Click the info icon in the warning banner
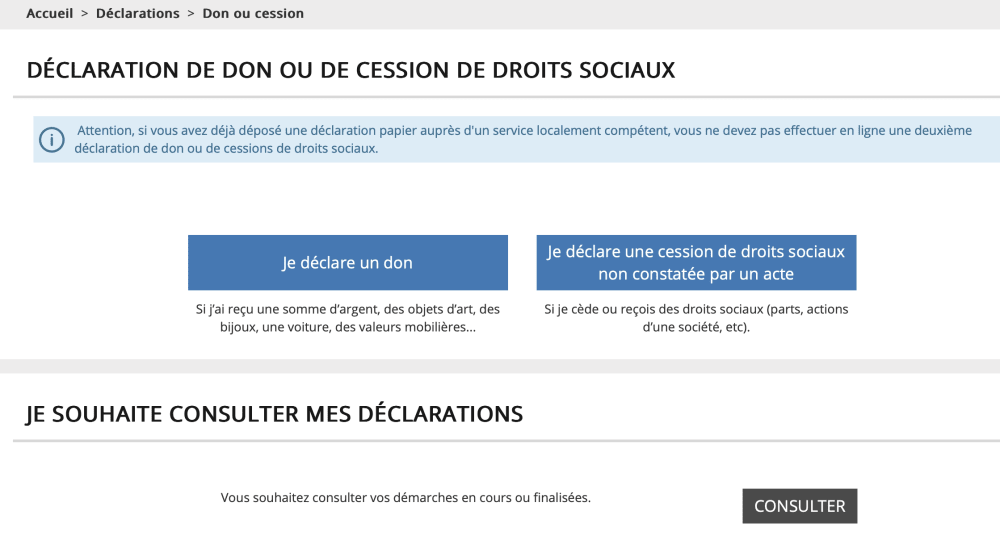The width and height of the screenshot is (1000, 536). [52, 140]
